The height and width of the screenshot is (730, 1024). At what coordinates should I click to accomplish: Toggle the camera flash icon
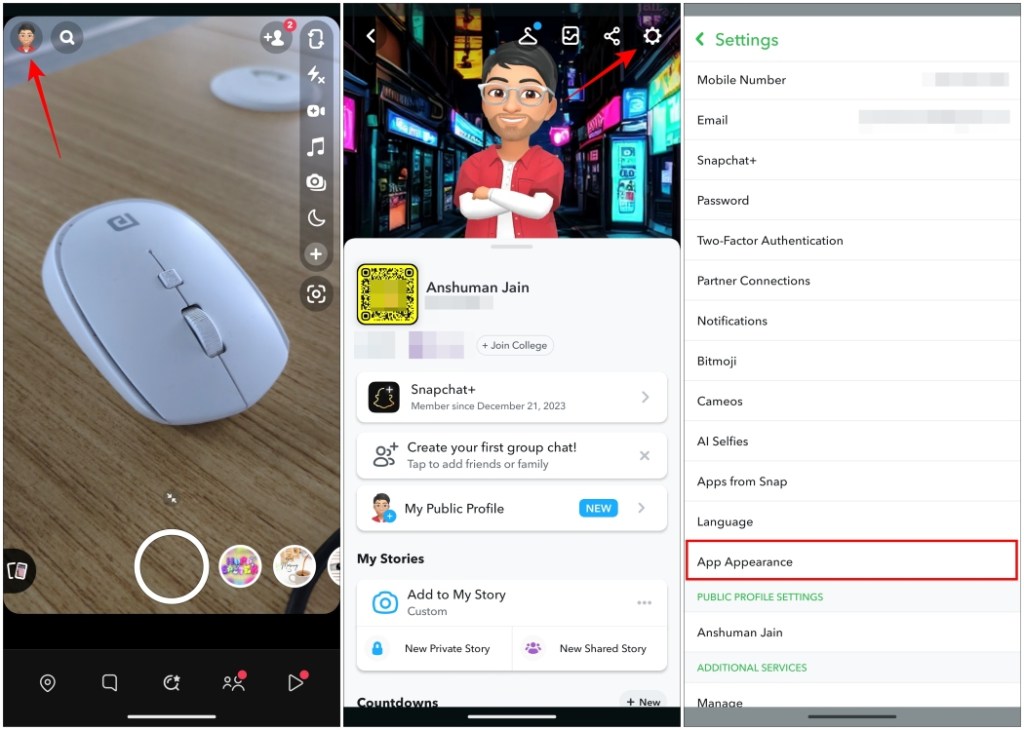[x=316, y=74]
